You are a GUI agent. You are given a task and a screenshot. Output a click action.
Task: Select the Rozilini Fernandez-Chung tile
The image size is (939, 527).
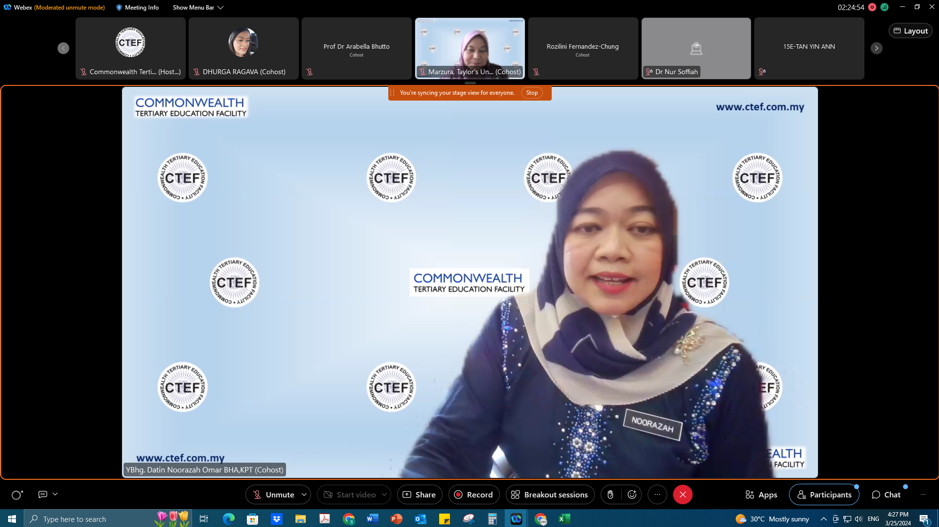pos(583,48)
